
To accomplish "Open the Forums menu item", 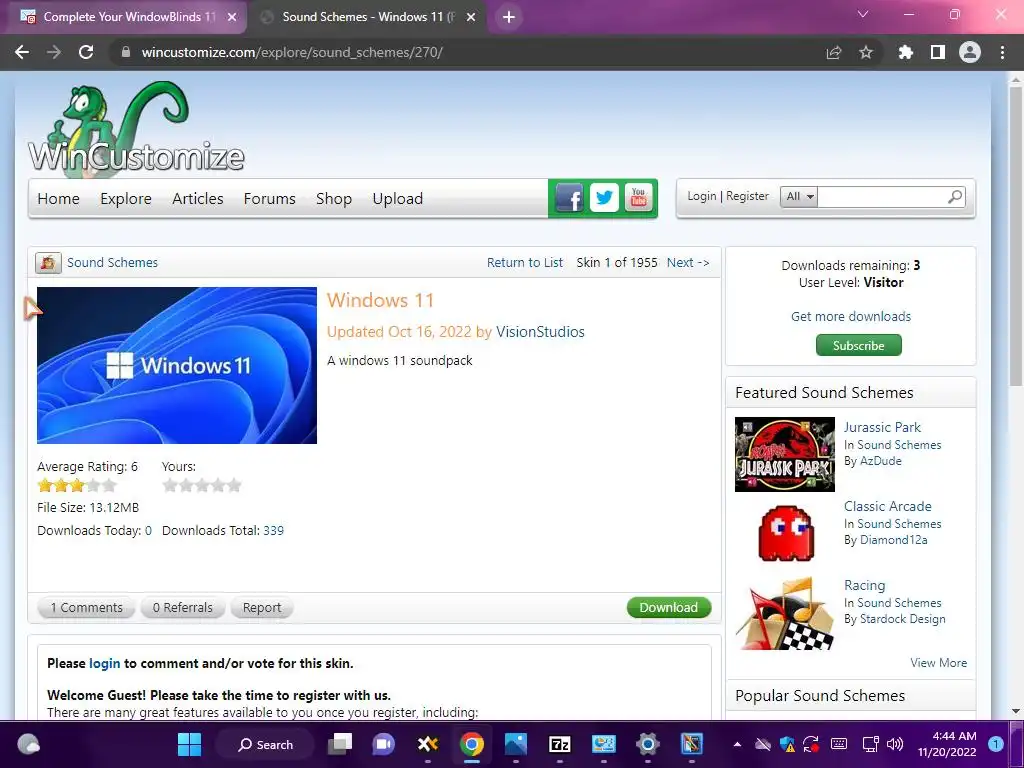I will click(270, 199).
